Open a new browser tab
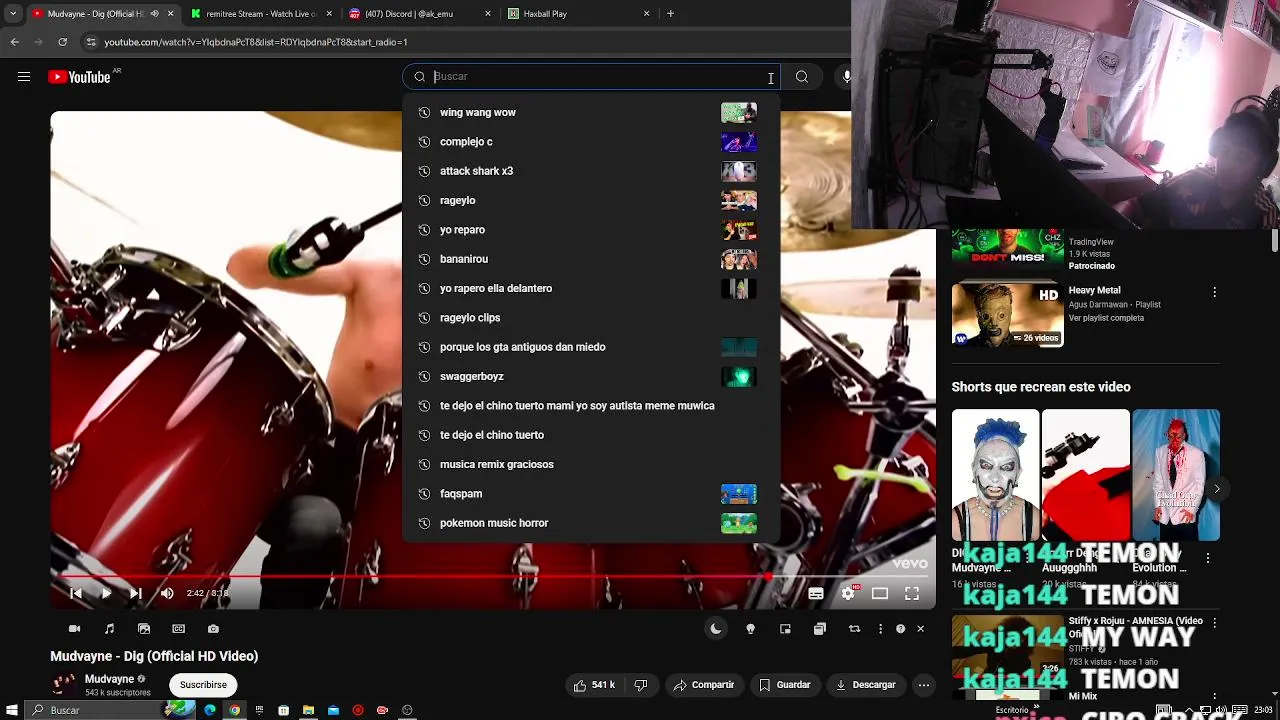 [x=670, y=14]
